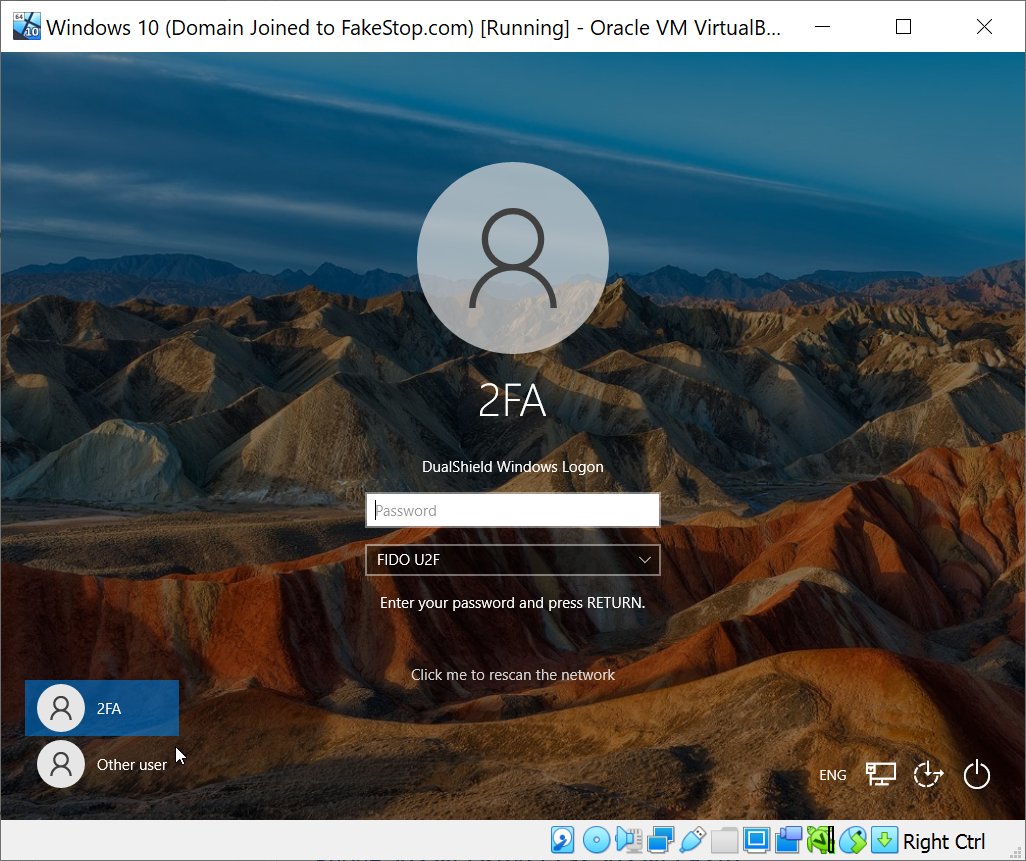Screen dimensions: 1026x861
Task: Select the 2FA user account
Action: pos(102,708)
